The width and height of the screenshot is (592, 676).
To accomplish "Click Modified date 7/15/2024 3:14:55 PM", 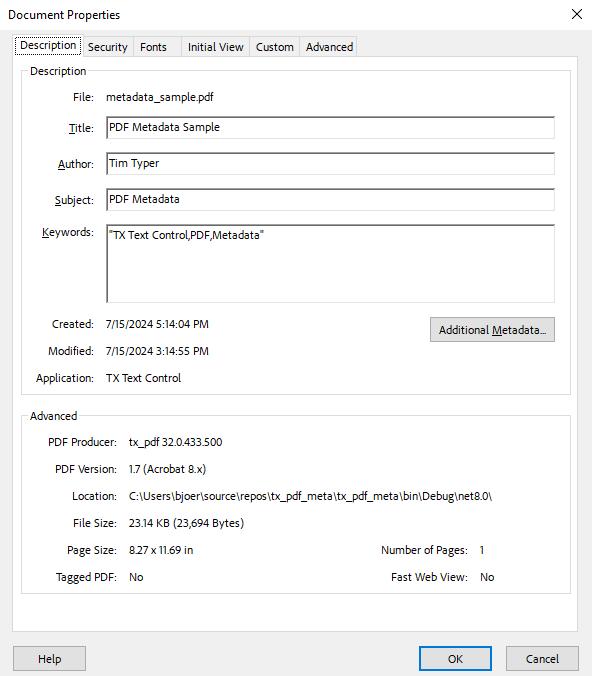I will (157, 351).
